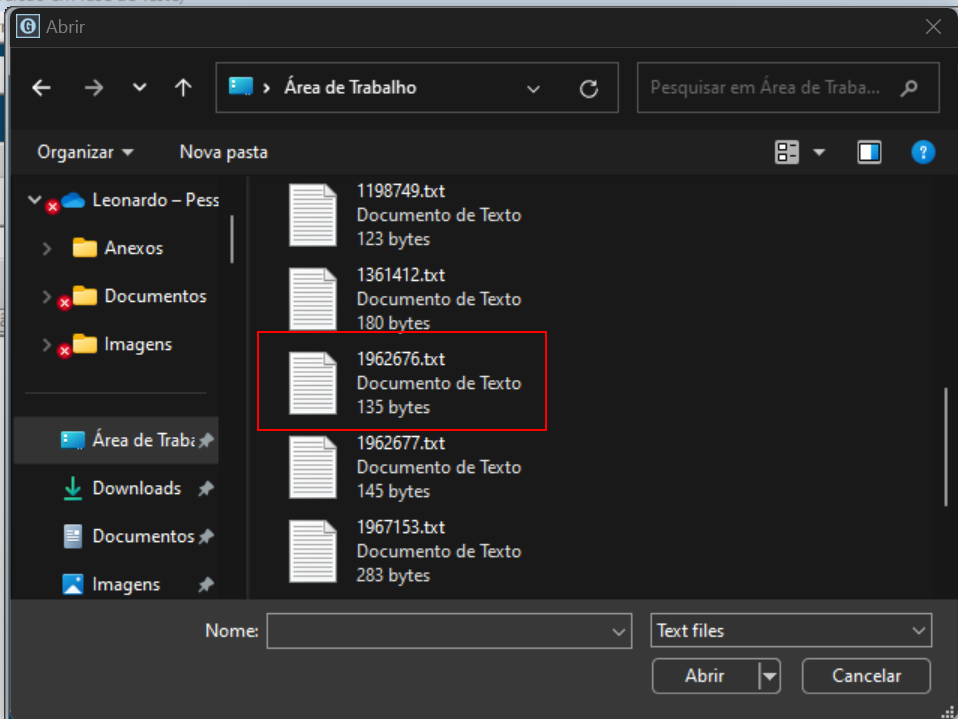Click the file list vertical scrollbar
958x719 pixels.
946,446
